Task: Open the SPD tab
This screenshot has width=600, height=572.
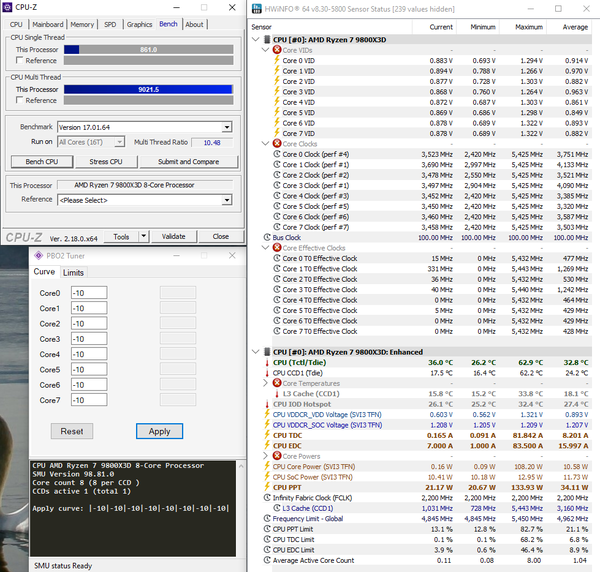Action: (110, 24)
